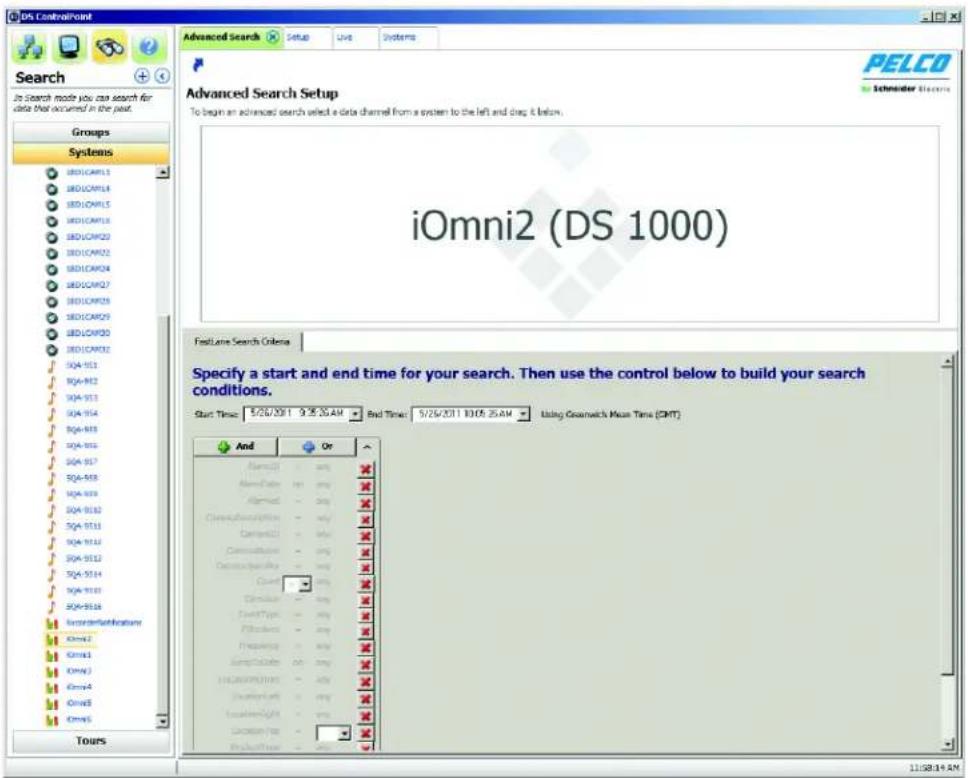Delete the LocationTop condition row
968x778 pixels.
point(365,733)
